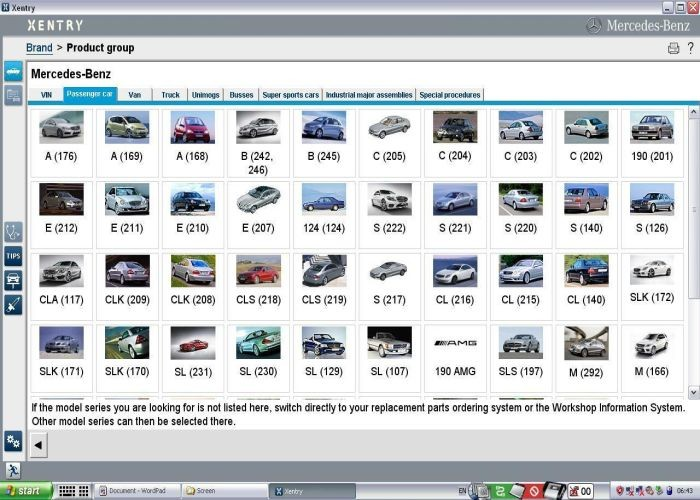Open the Windows Start button
The height and width of the screenshot is (500, 700).
tap(26, 491)
